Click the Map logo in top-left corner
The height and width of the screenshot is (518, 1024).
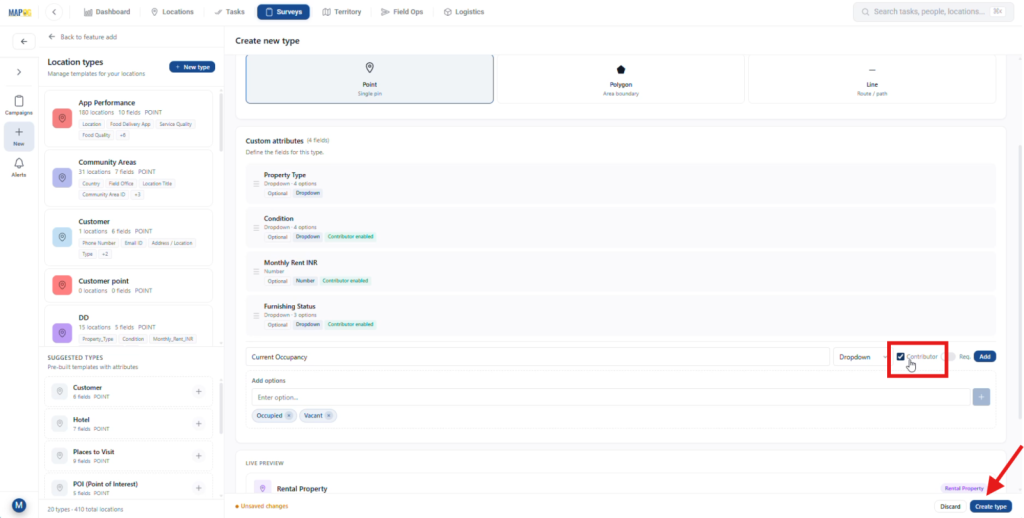(x=20, y=12)
